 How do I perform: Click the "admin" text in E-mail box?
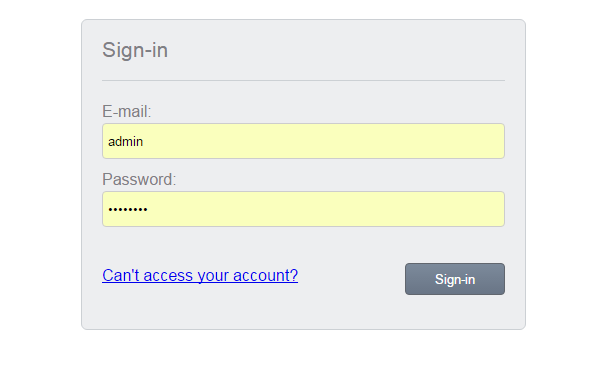(125, 141)
